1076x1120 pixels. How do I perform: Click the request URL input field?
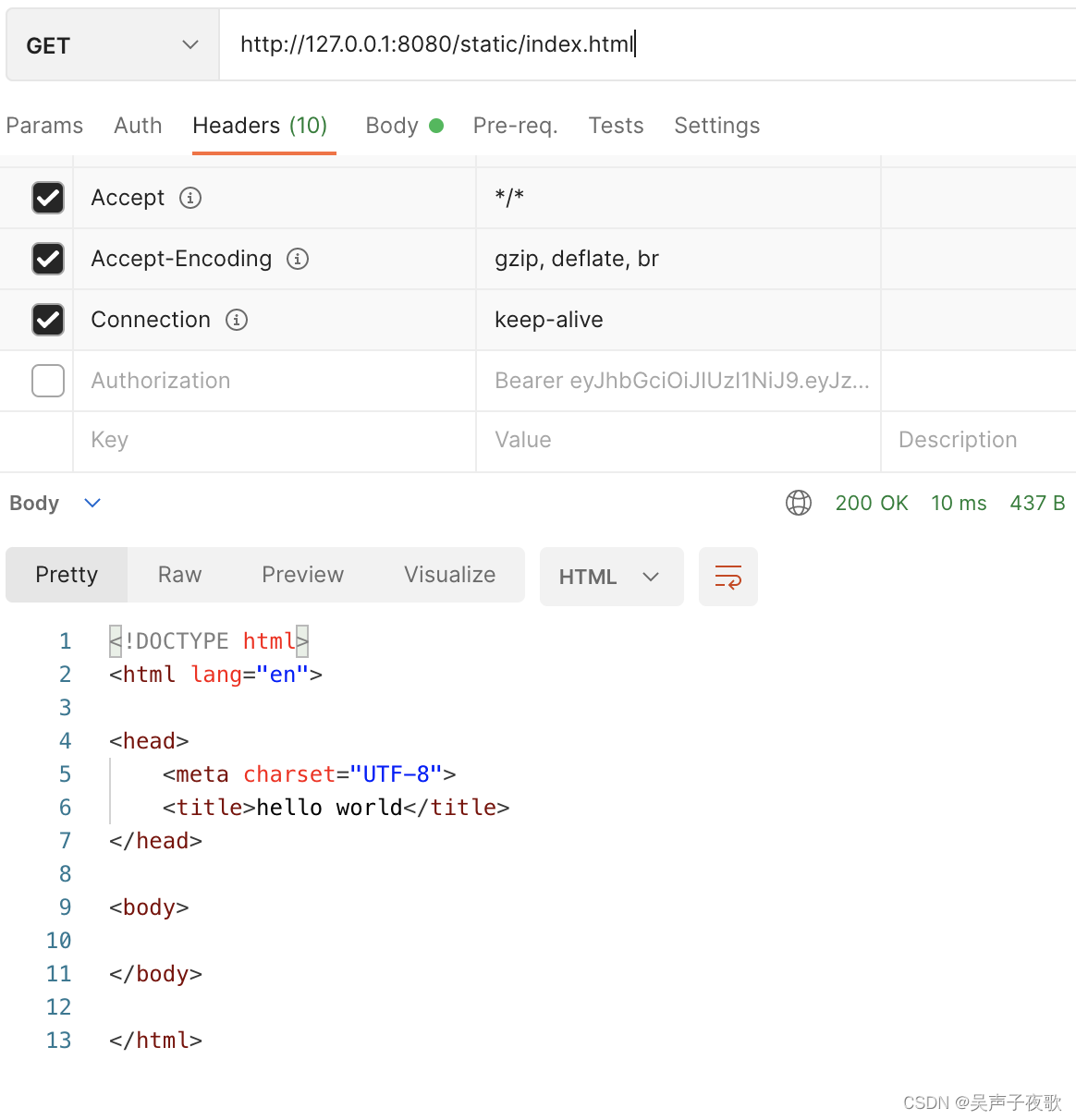tap(647, 45)
